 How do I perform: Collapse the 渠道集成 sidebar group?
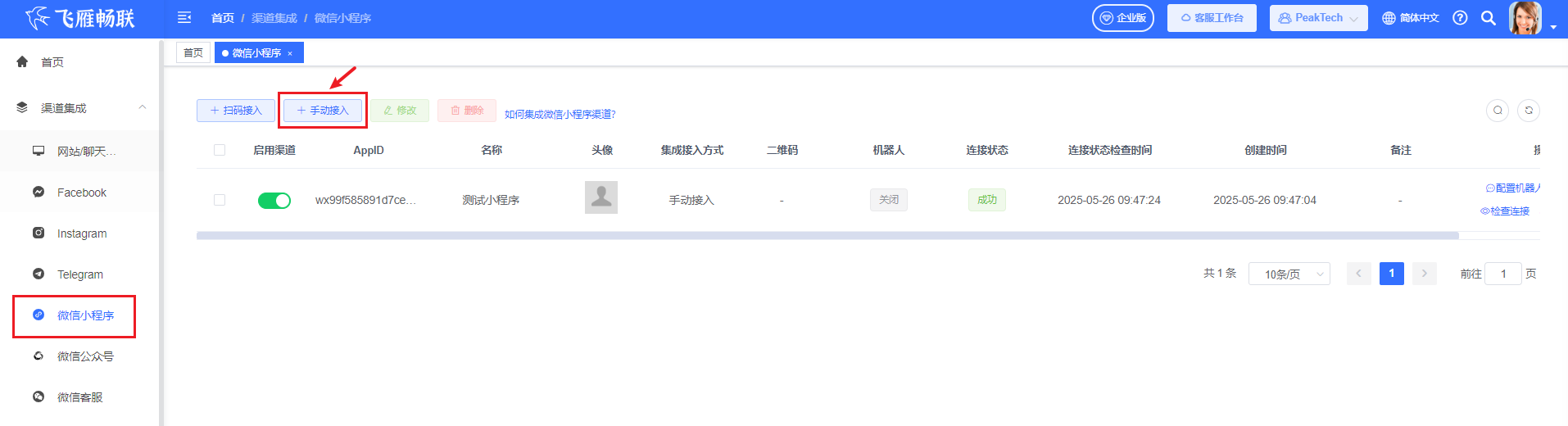143,107
